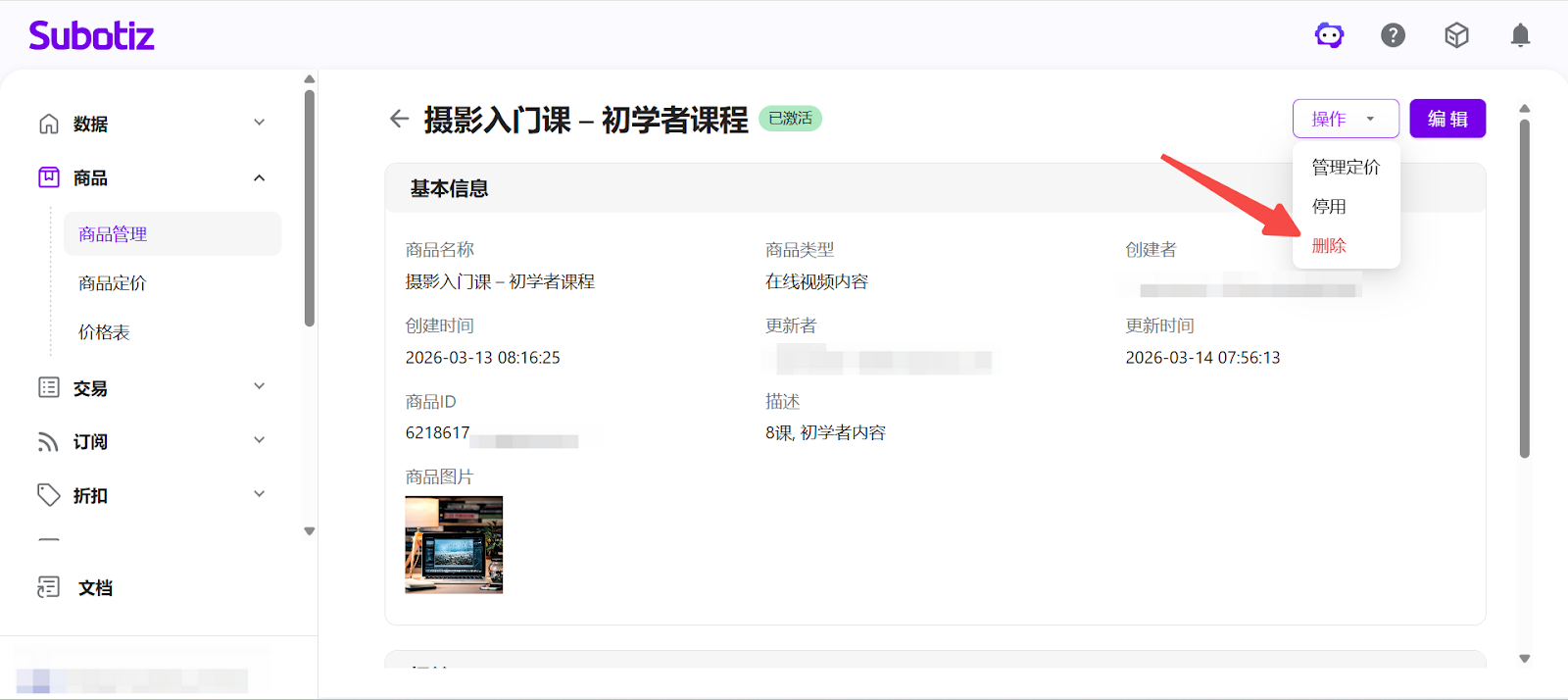Select 停用 from the dropdown menu
This screenshot has height=700, width=1568.
(1329, 207)
